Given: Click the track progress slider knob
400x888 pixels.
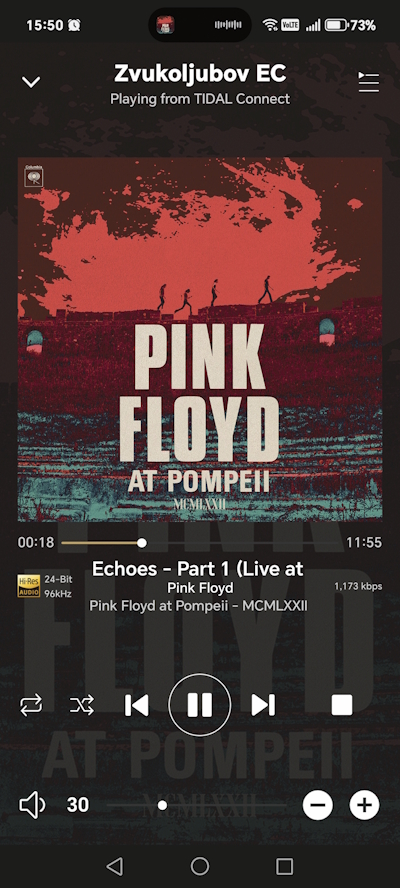Looking at the screenshot, I should [x=142, y=543].
